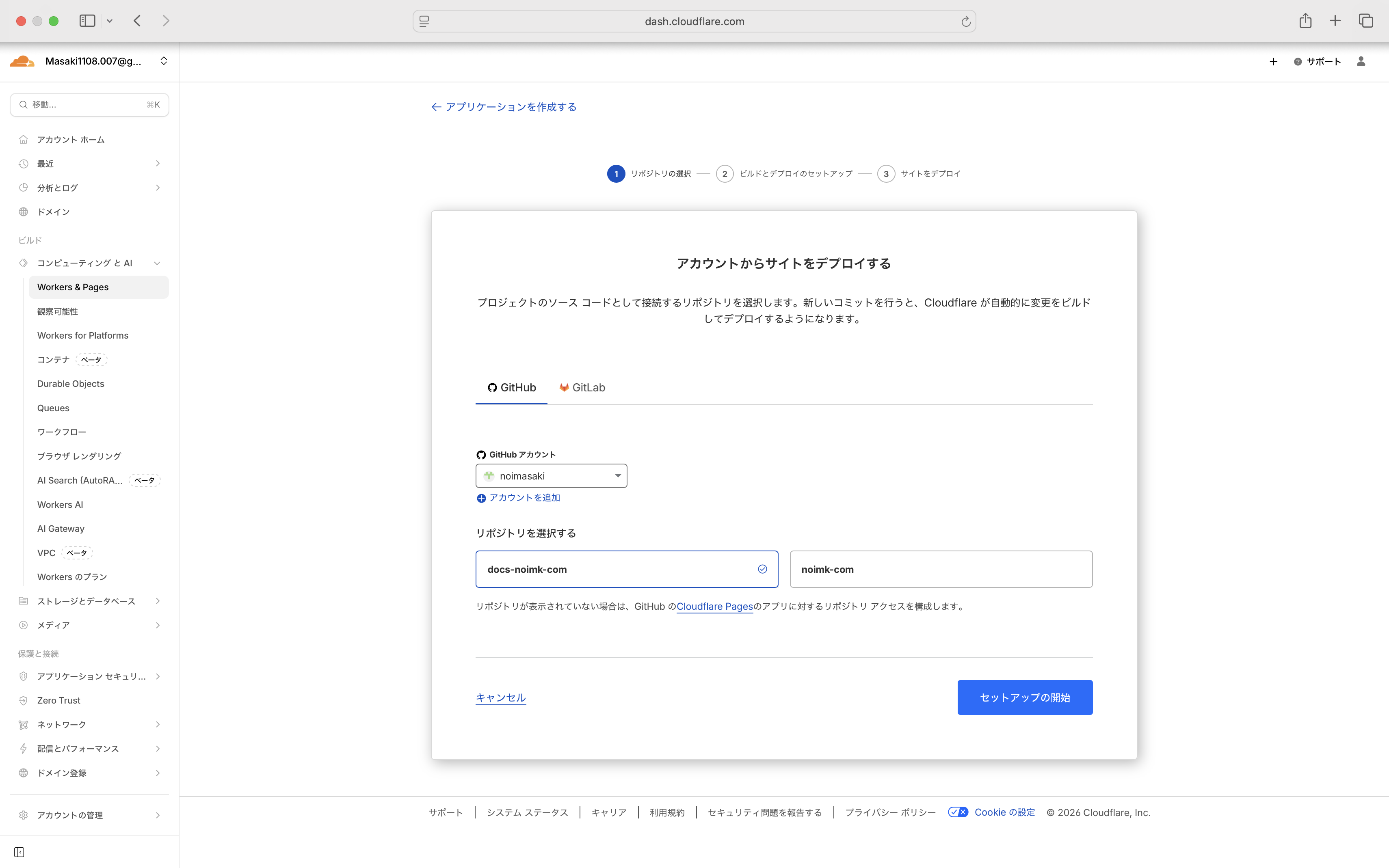Click the Cloudflare logo icon
The height and width of the screenshot is (868, 1389).
pos(22,61)
